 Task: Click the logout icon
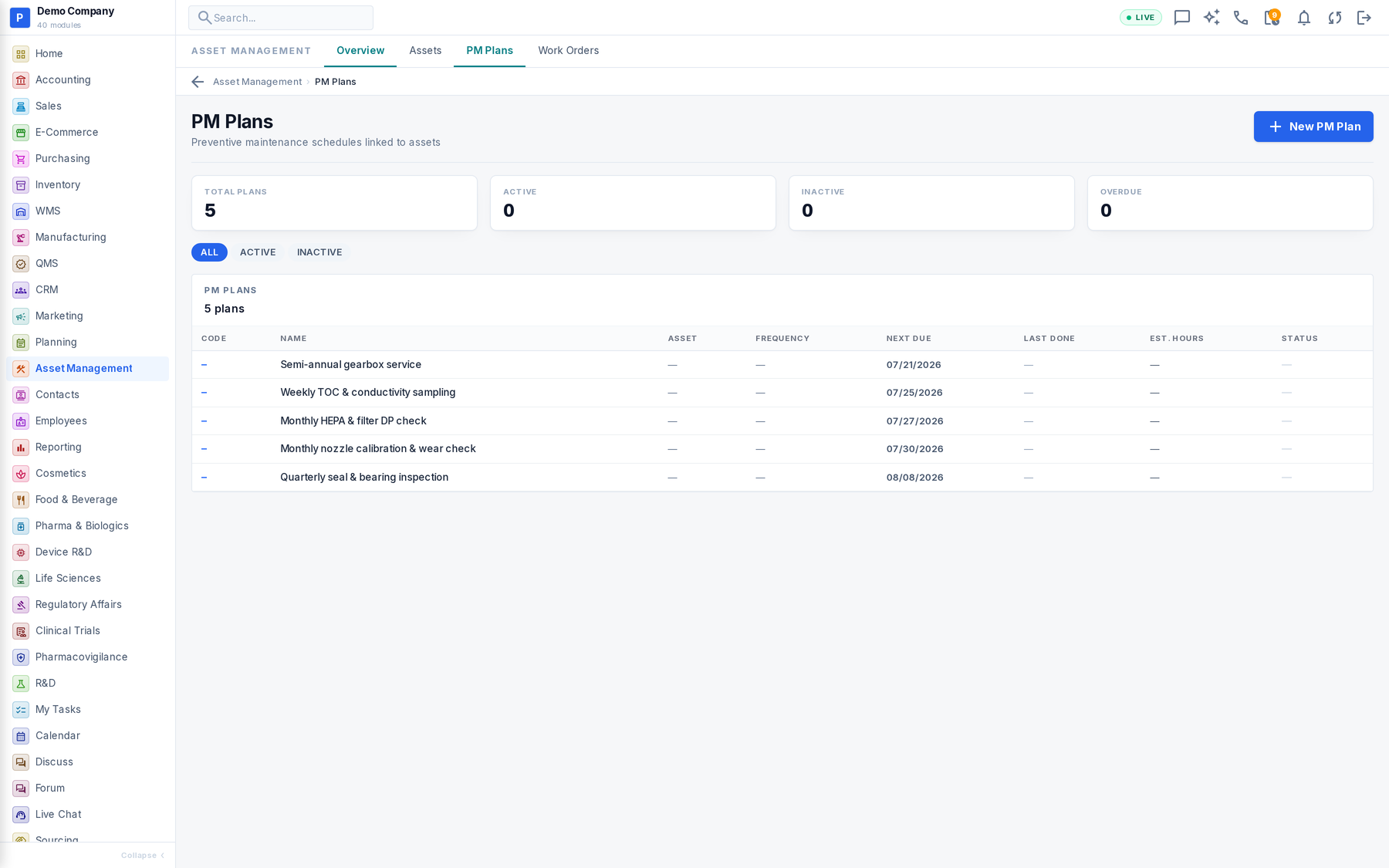point(1364,18)
